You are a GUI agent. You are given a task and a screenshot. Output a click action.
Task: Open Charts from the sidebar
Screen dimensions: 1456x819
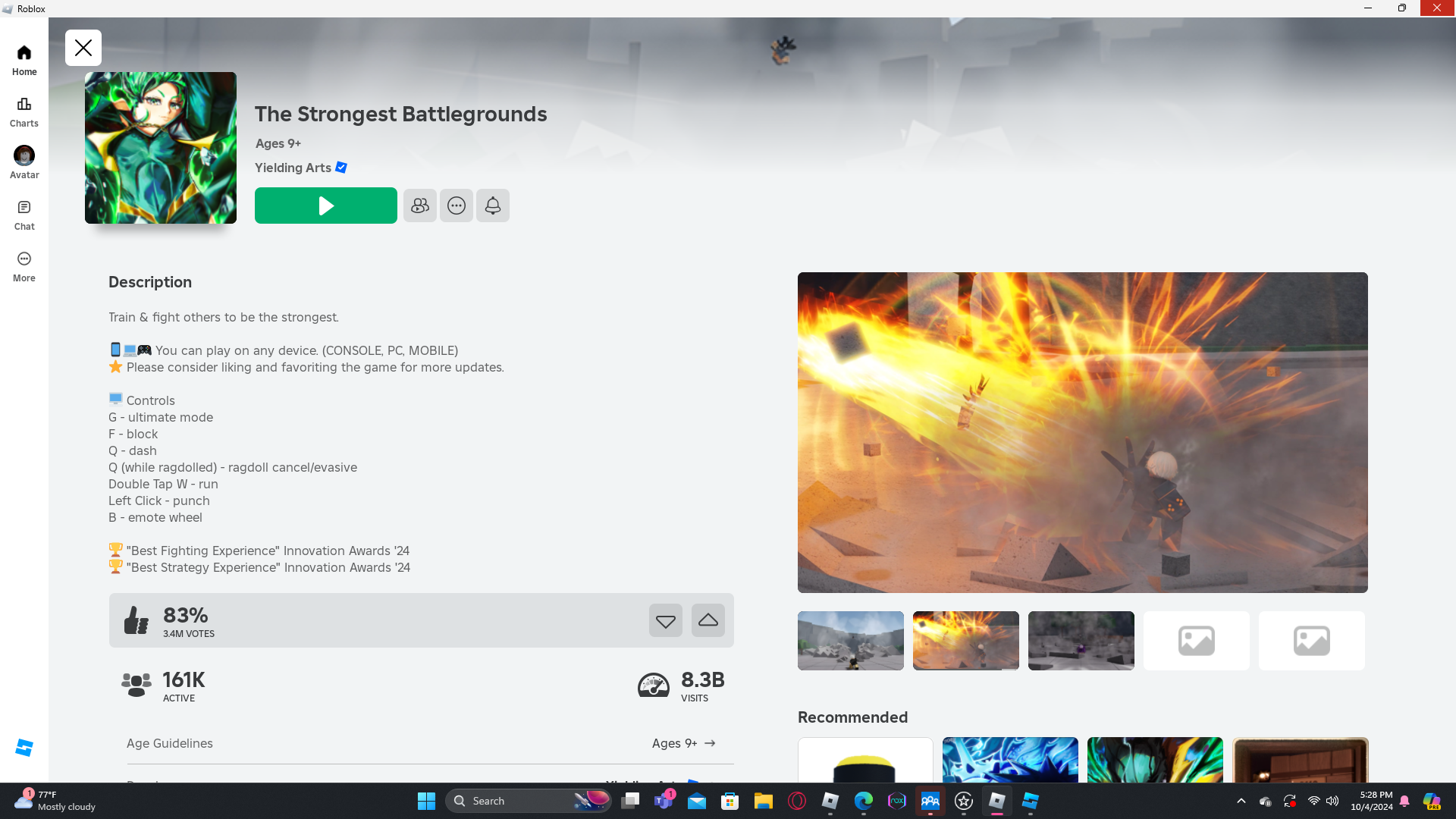[x=24, y=112]
